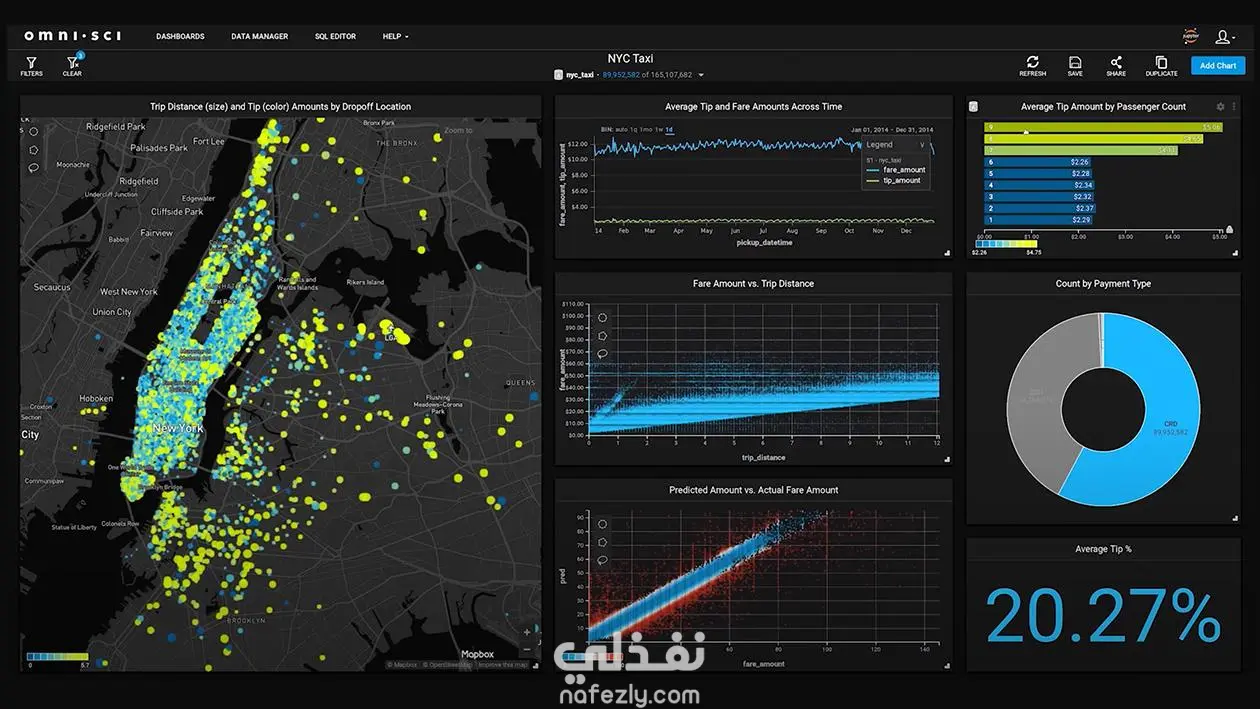The width and height of the screenshot is (1260, 709).
Task: Refresh the NYC Taxi dashboard
Action: pyautogui.click(x=1033, y=66)
